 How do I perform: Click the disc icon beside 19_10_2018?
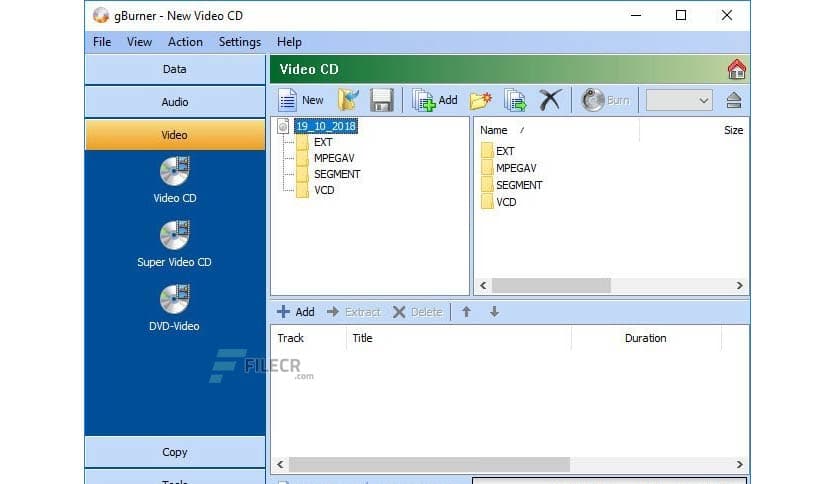click(283, 126)
